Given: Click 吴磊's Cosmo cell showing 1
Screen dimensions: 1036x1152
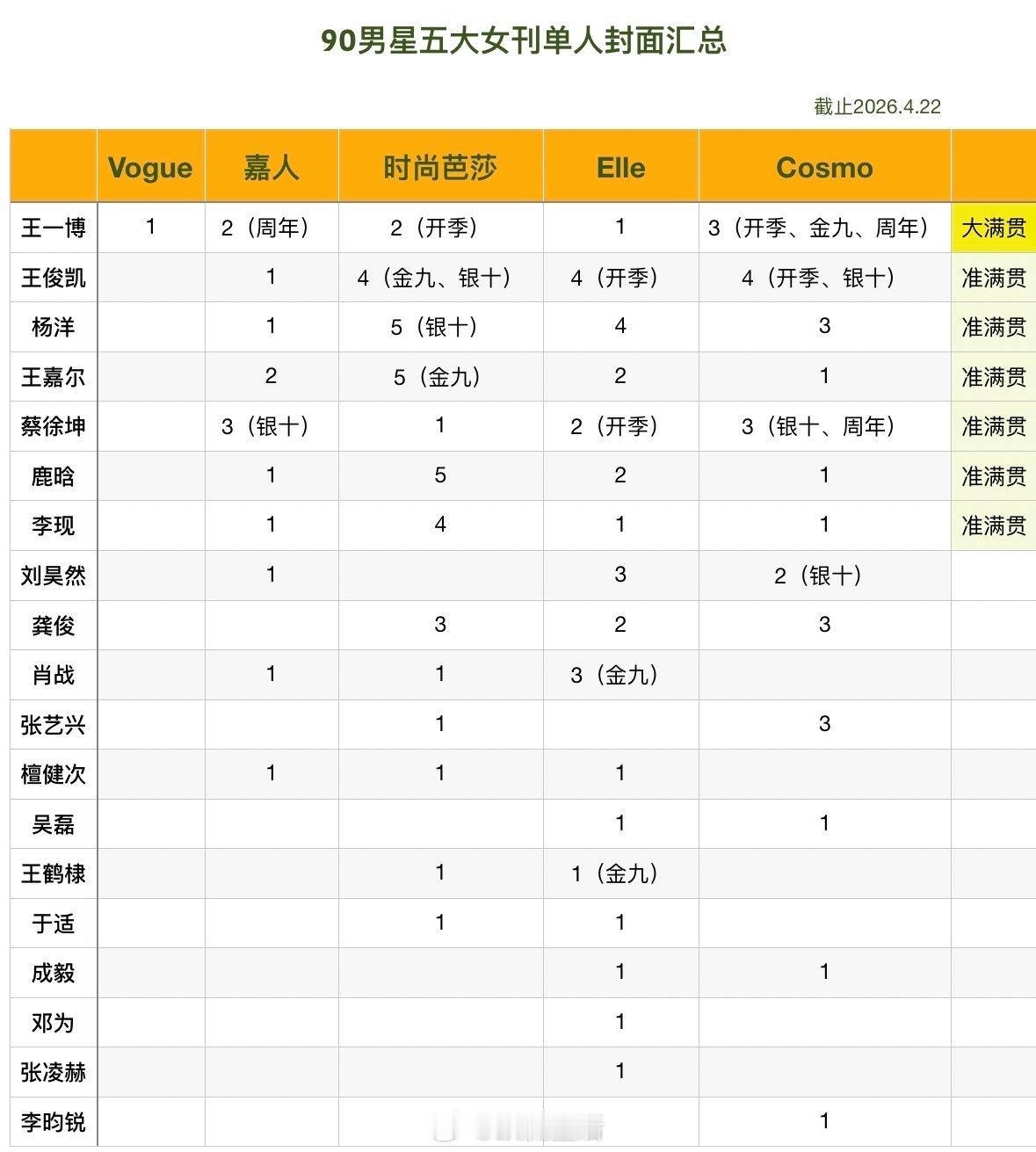Looking at the screenshot, I should click(824, 822).
